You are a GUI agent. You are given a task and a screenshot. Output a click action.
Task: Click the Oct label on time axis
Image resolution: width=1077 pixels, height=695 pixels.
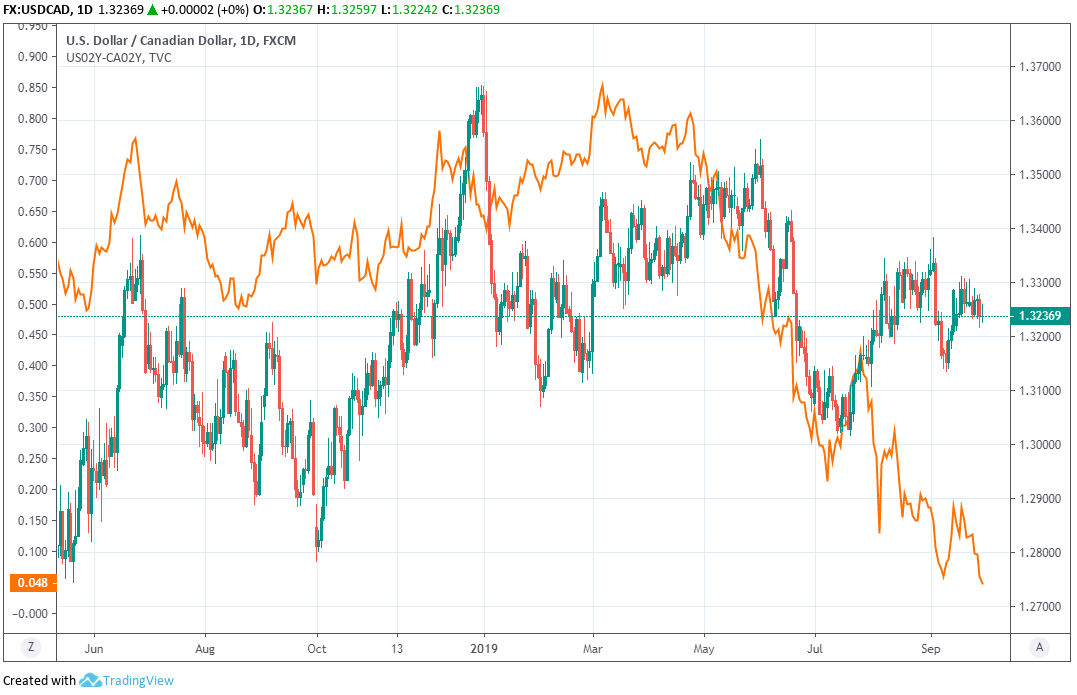316,646
